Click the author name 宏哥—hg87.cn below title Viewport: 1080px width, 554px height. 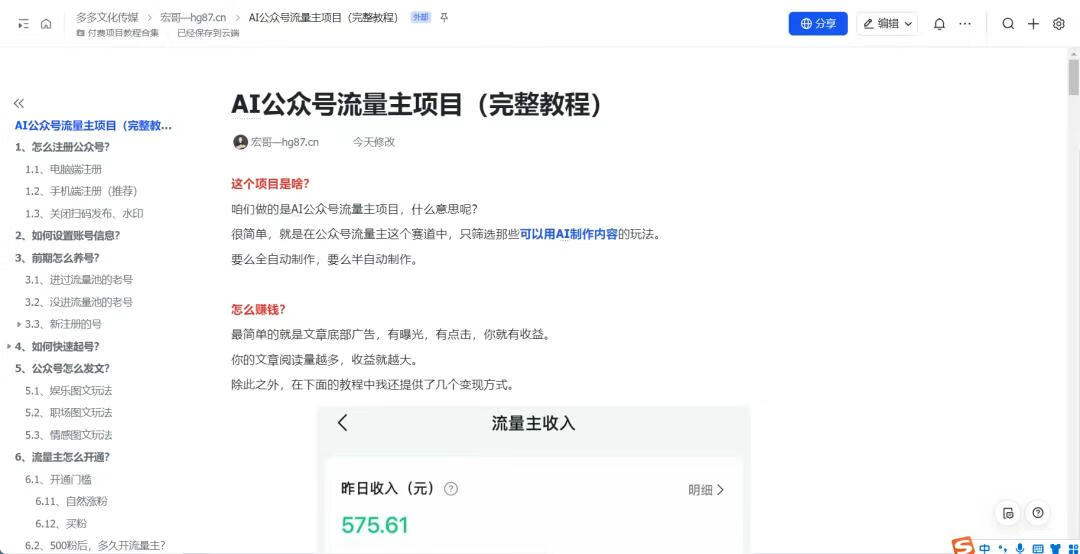coord(284,142)
